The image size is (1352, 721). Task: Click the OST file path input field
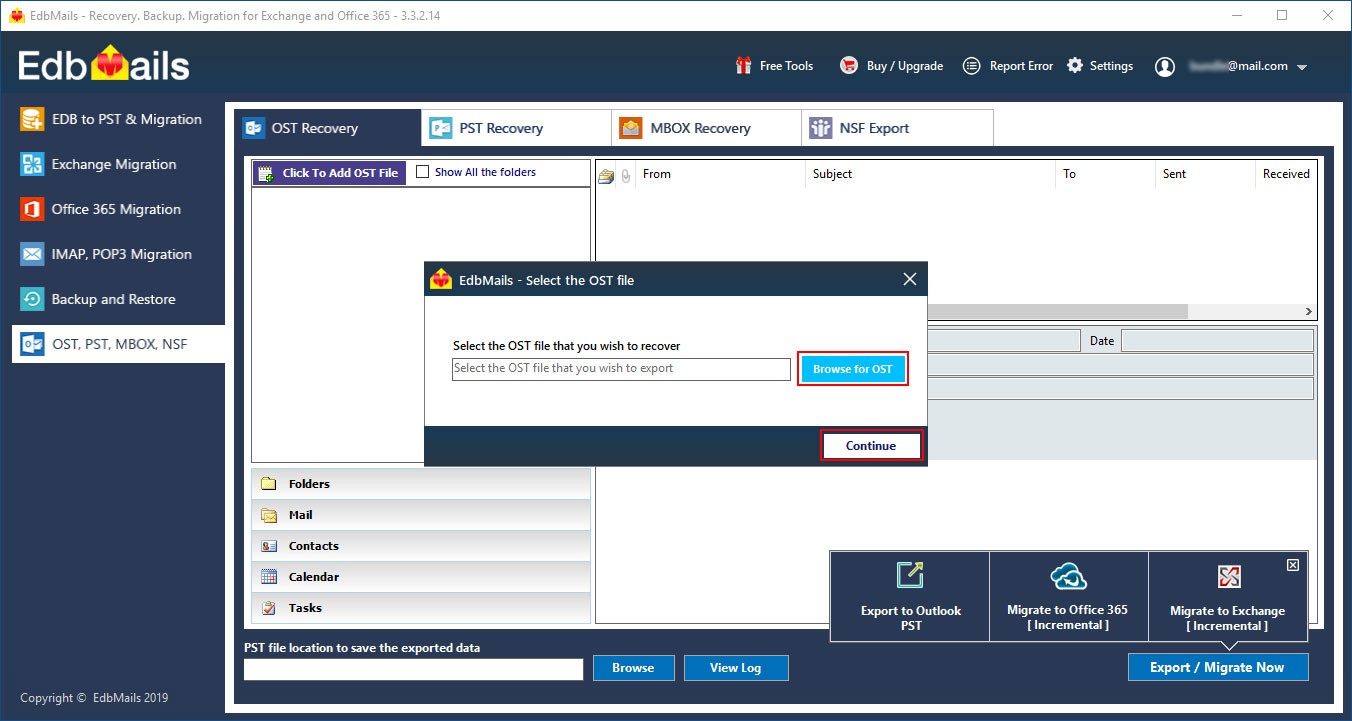point(621,369)
